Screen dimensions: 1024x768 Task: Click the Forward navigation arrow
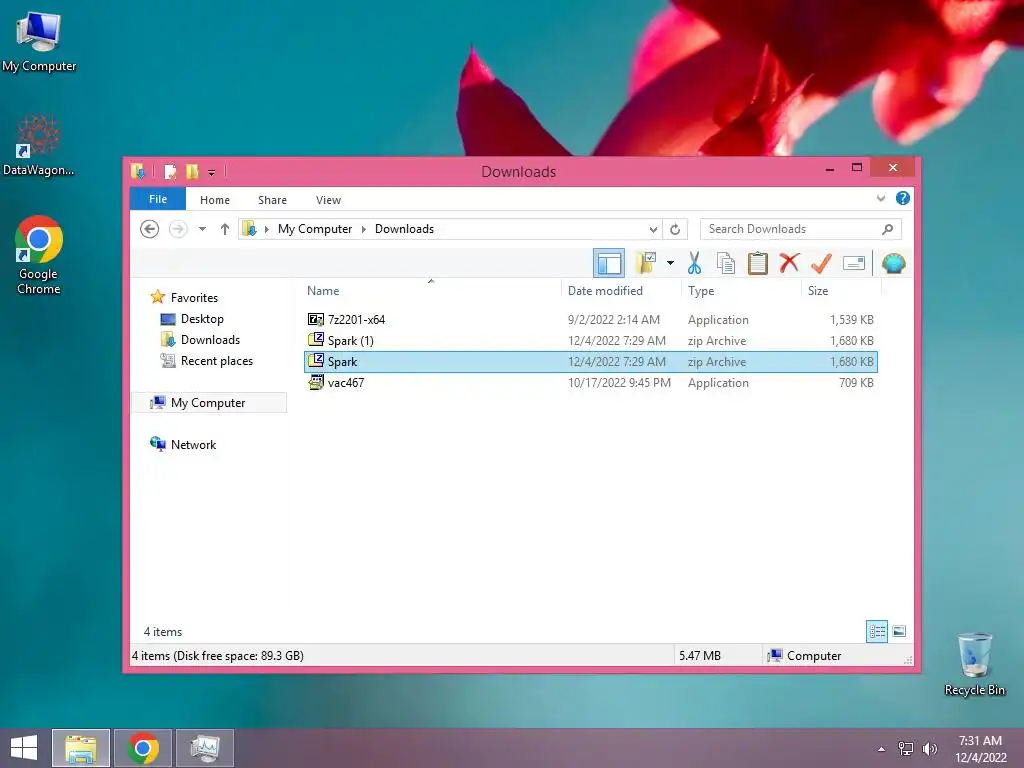pos(178,229)
